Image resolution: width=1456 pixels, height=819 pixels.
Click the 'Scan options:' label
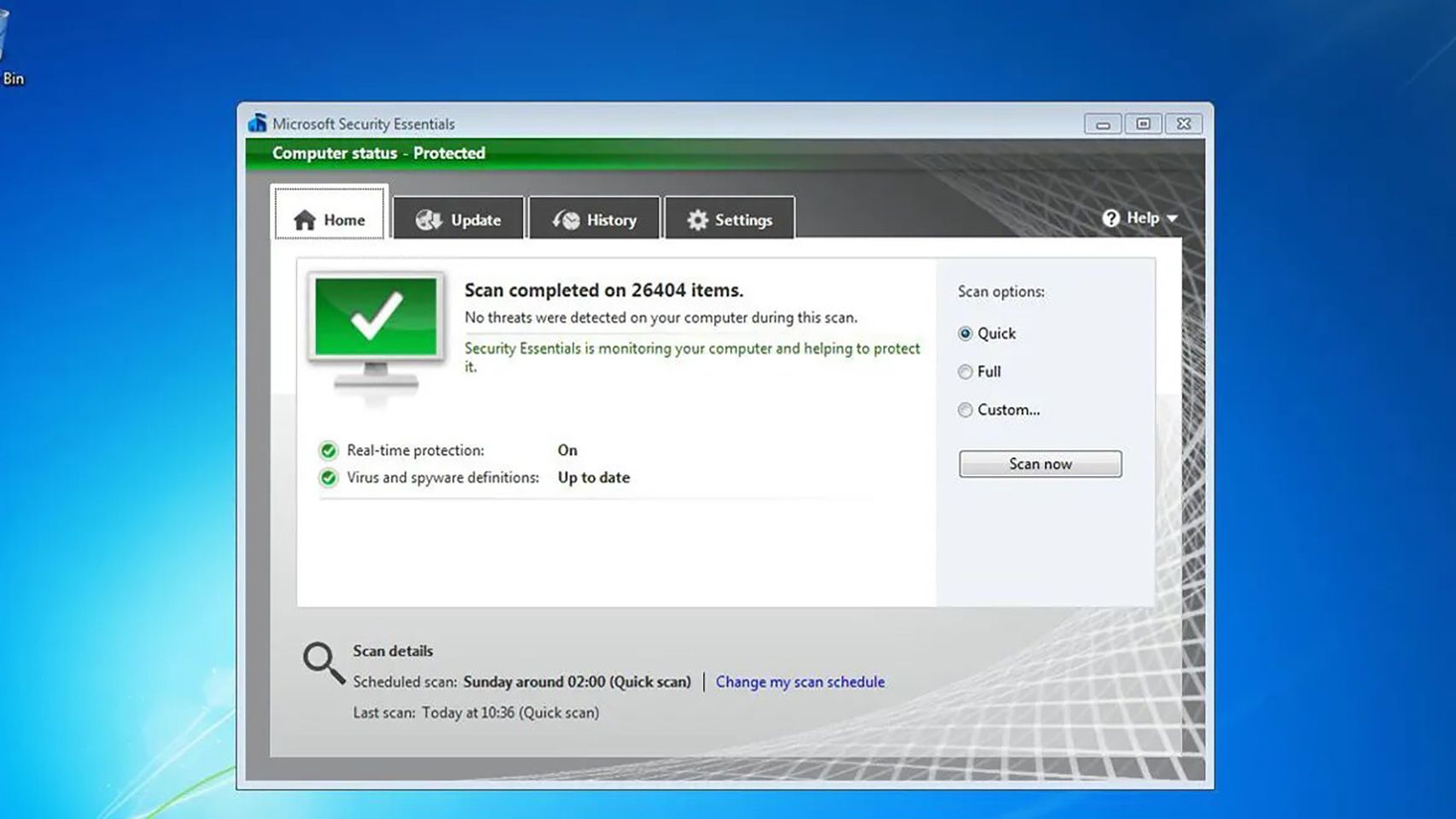tap(1001, 292)
